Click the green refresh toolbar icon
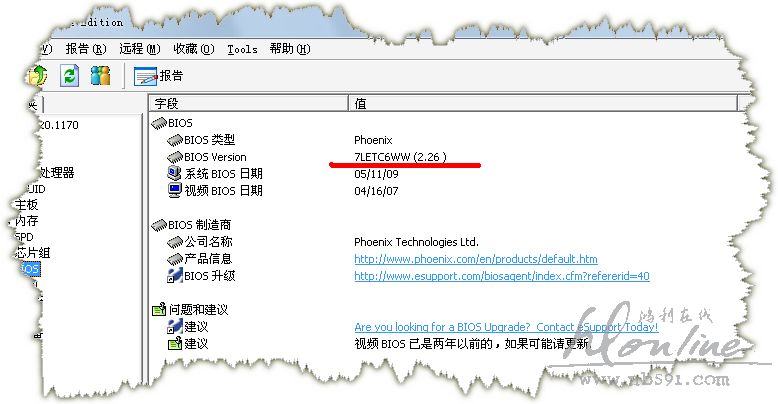This screenshot has height=404, width=778. tap(69, 75)
